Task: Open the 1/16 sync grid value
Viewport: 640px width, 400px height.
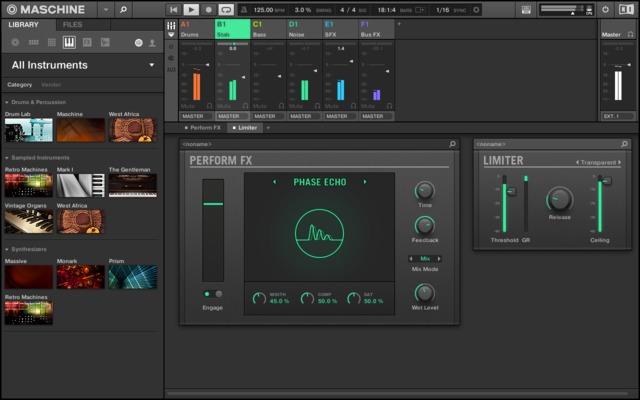Action: 443,10
